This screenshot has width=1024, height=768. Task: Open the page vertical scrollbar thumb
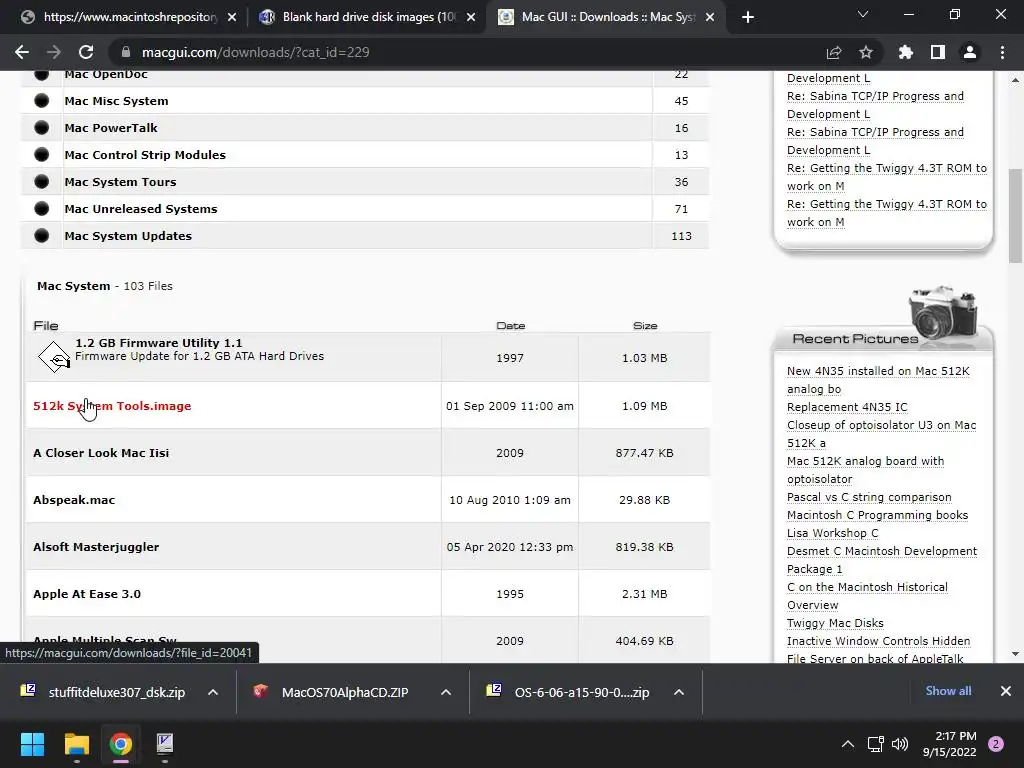[1015, 216]
